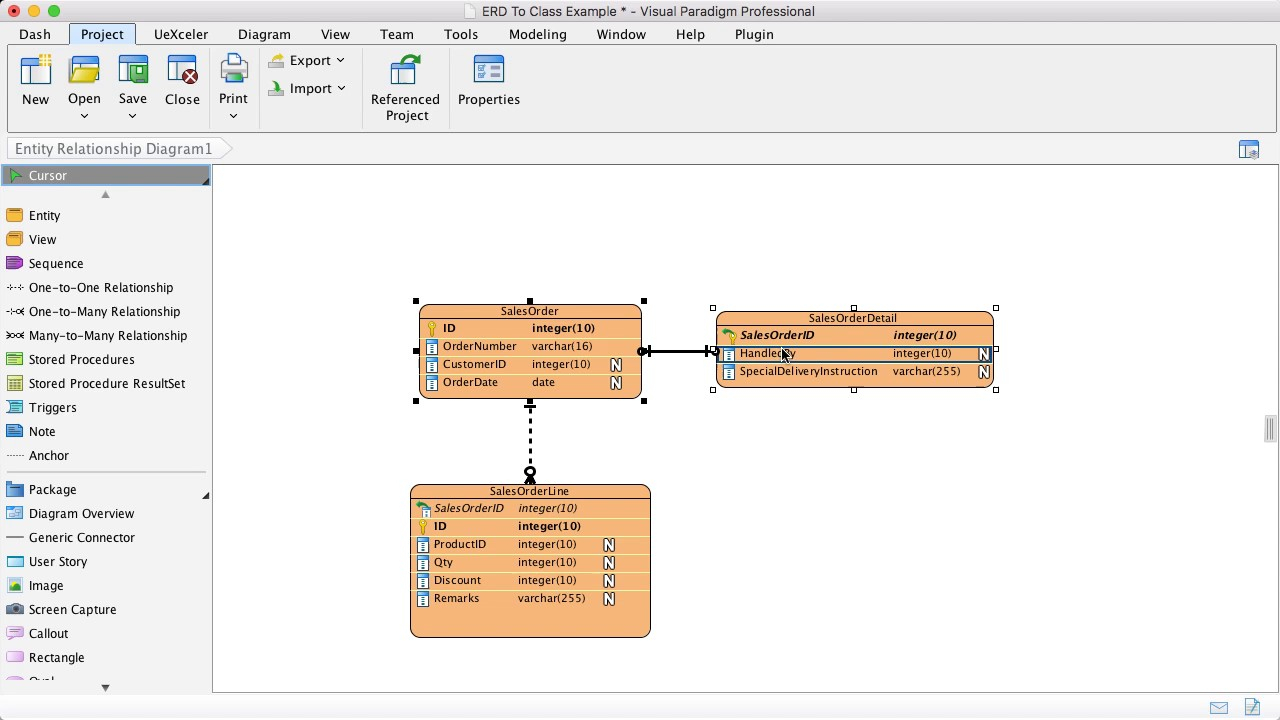Viewport: 1280px width, 720px height.
Task: Select the Triggers tool
Action: [54, 407]
